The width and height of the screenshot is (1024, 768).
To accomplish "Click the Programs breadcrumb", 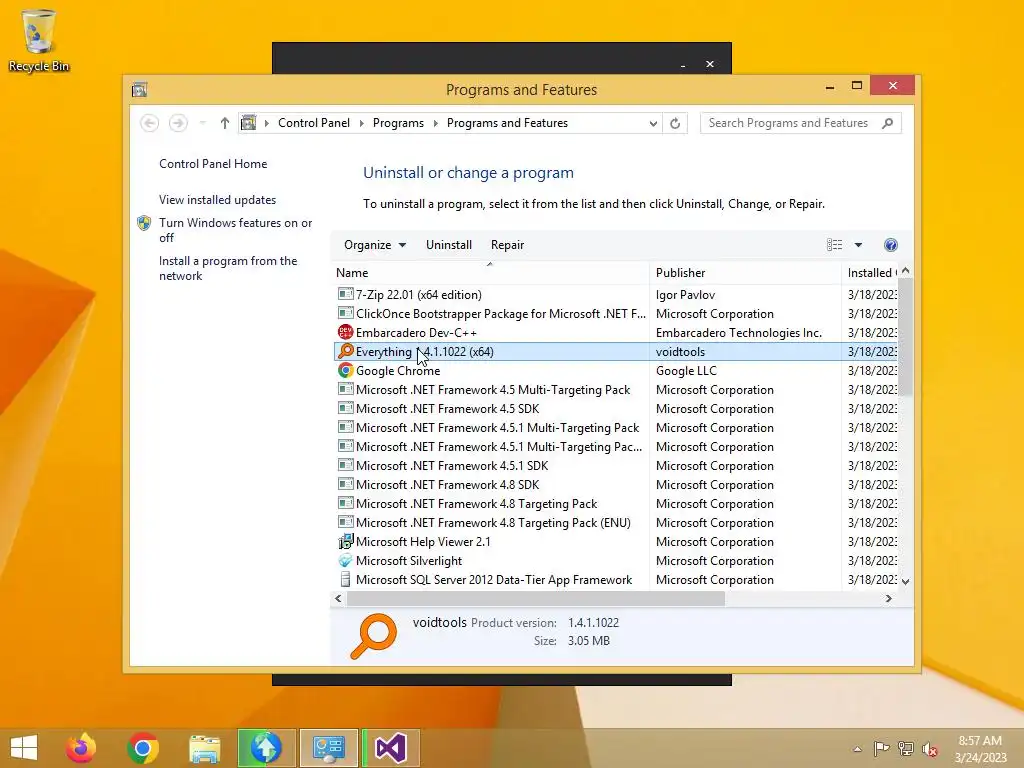I will click(x=398, y=123).
